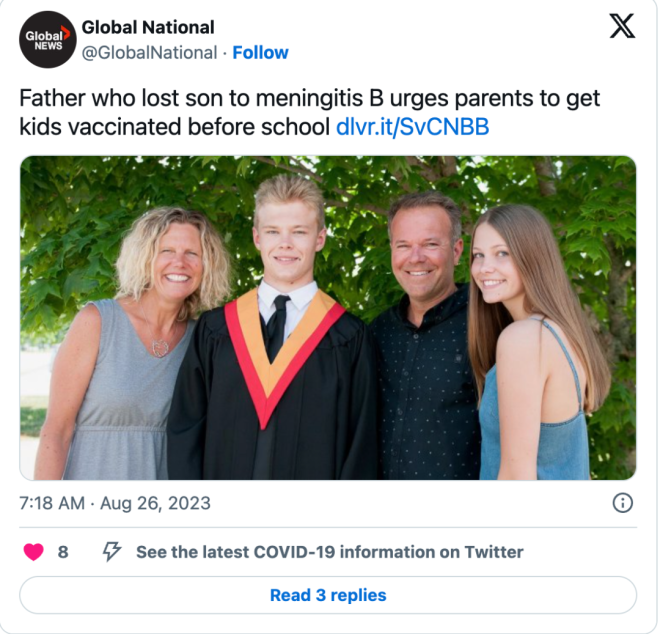This screenshot has width=660, height=634.
Task: Click the word Twitter in COVID-19 banner
Action: tap(494, 552)
